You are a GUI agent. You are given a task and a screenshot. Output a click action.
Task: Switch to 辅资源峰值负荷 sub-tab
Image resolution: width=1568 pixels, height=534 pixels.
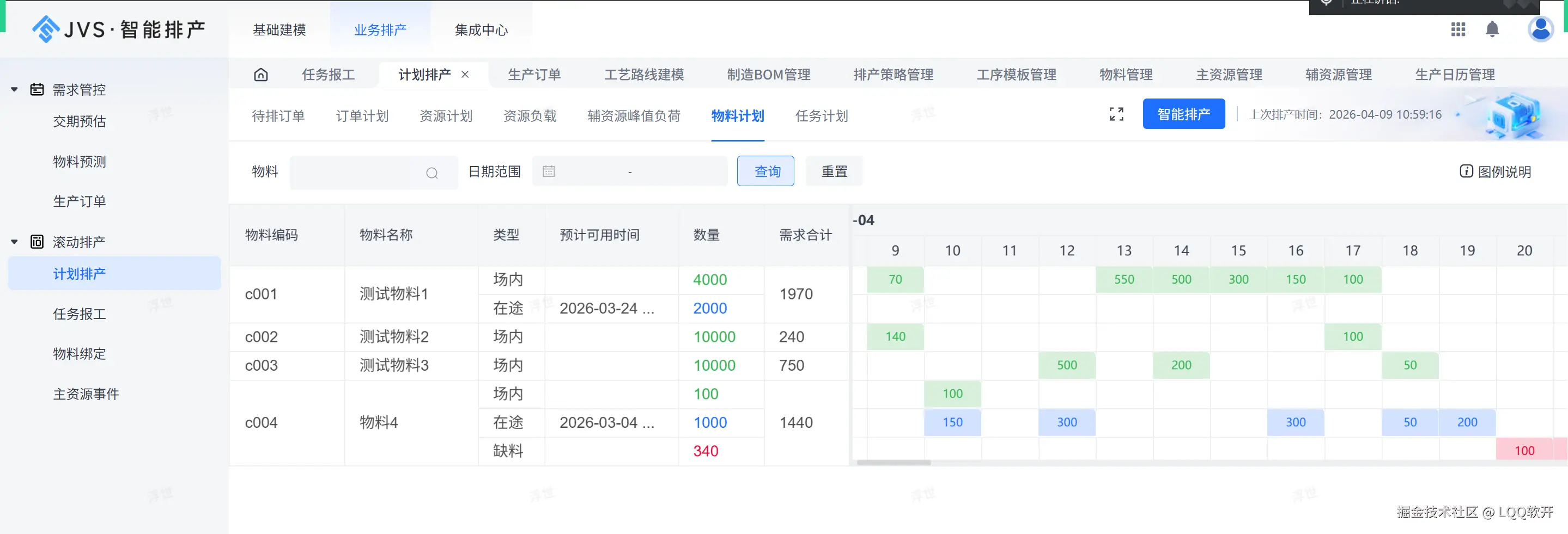click(634, 115)
